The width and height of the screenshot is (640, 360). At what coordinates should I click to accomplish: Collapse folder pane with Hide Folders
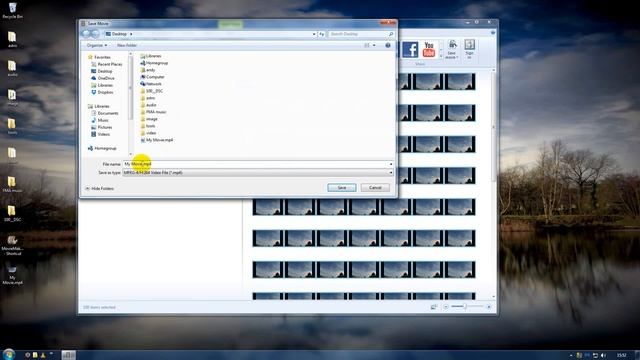coord(99,189)
